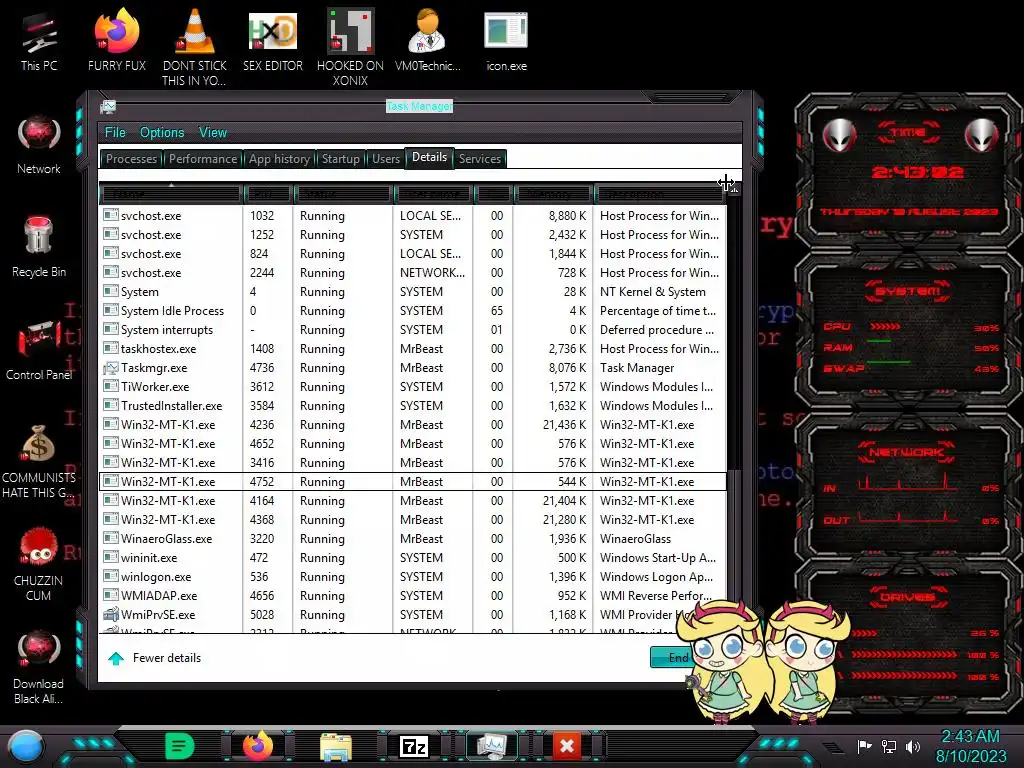Click the TIME gadget clock display
Viewport: 1024px width, 768px height.
pos(917,172)
